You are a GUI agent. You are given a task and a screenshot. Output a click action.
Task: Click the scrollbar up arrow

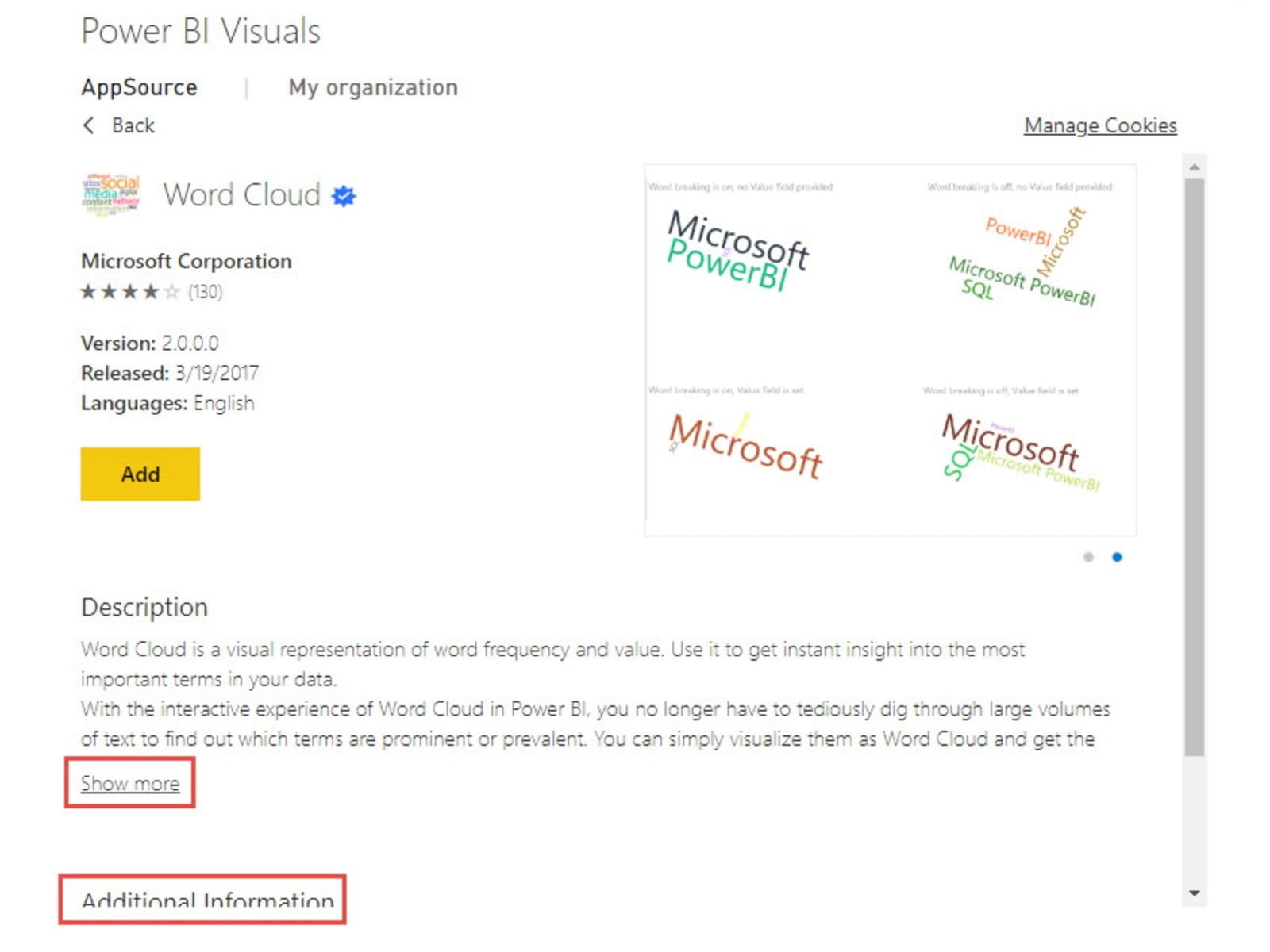pos(1194,167)
